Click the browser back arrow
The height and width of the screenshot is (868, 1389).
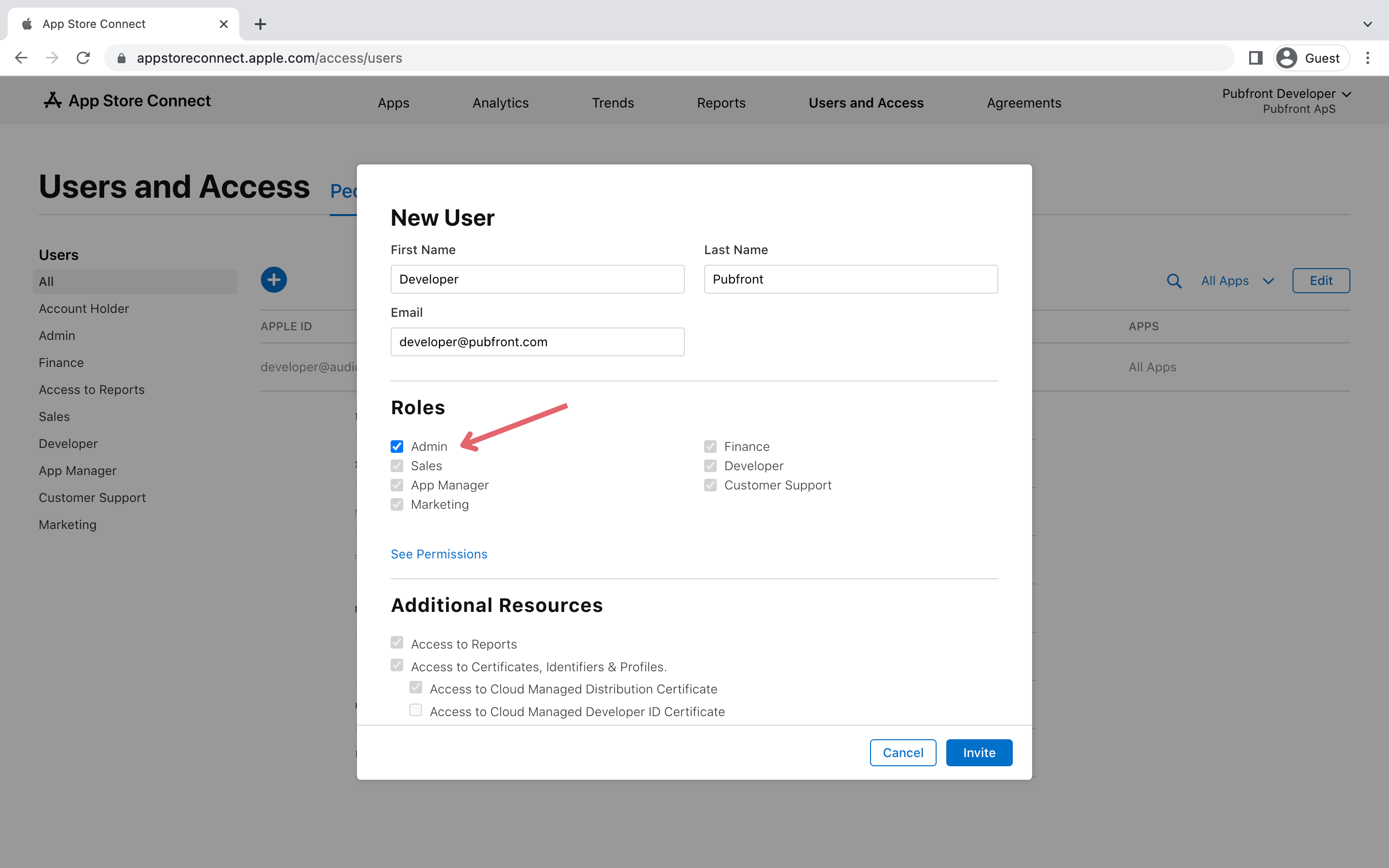click(x=21, y=58)
